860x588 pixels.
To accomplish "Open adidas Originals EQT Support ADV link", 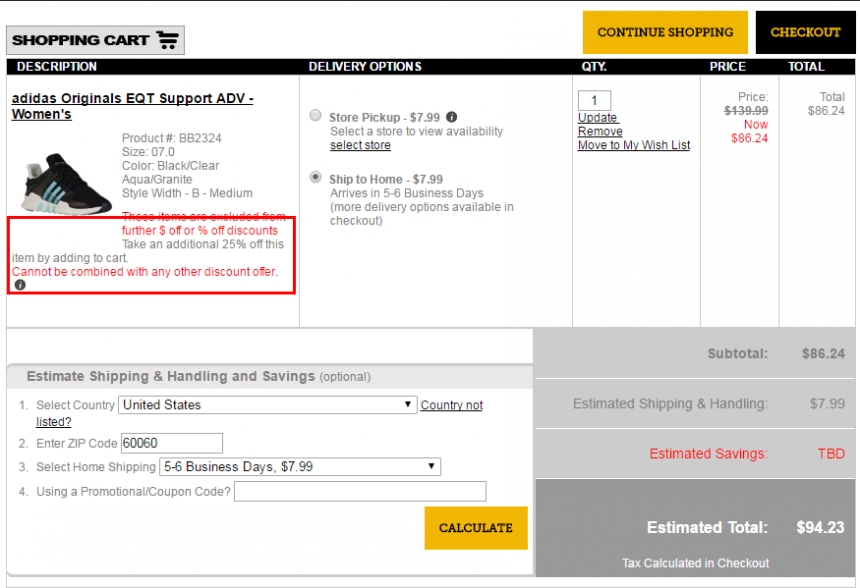I will coord(132,106).
